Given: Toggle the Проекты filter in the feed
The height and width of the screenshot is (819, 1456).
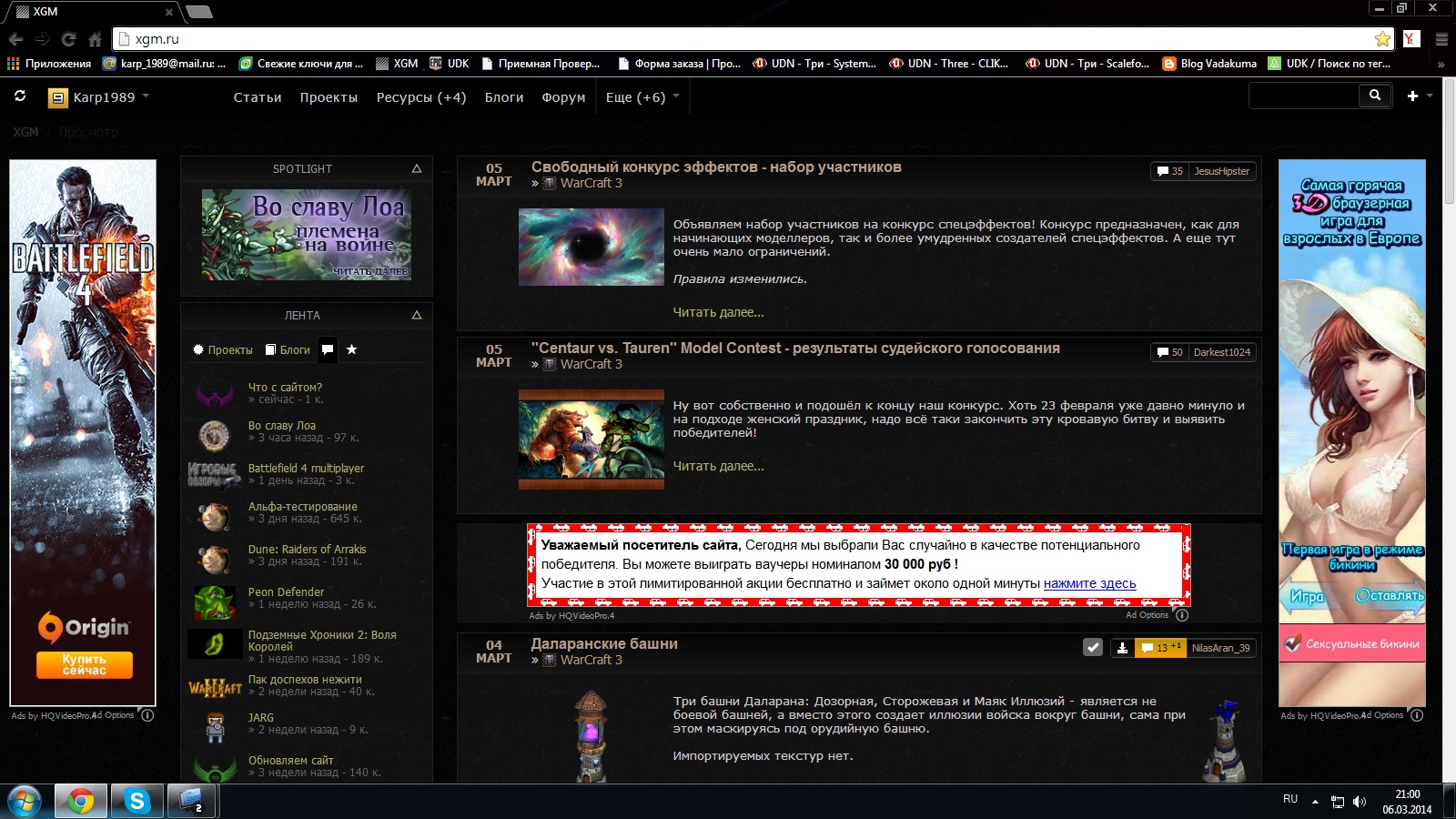Looking at the screenshot, I should [223, 349].
